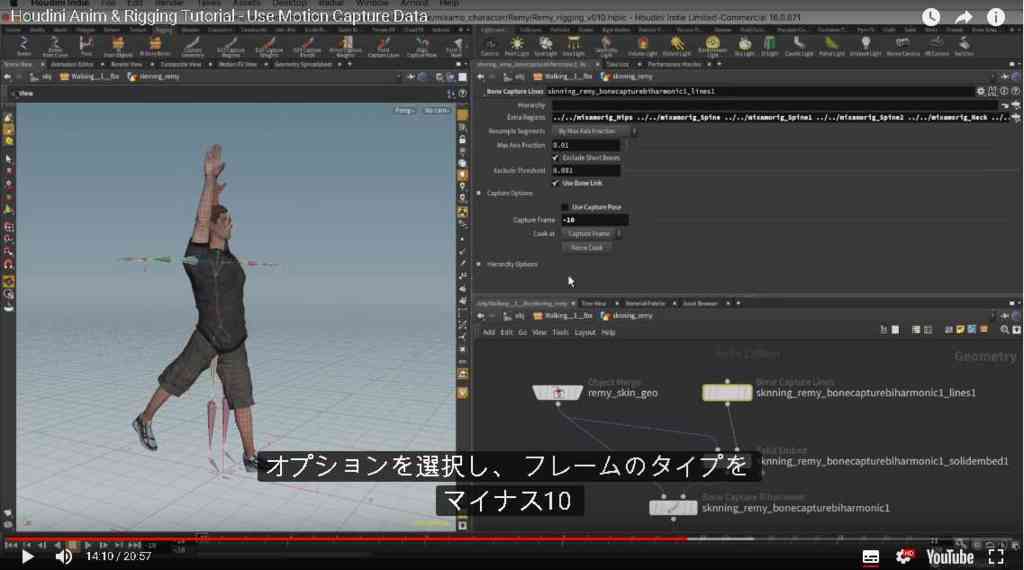This screenshot has height=570, width=1024.
Task: Open the scene view path dropdown arrow
Action: click(x=398, y=77)
